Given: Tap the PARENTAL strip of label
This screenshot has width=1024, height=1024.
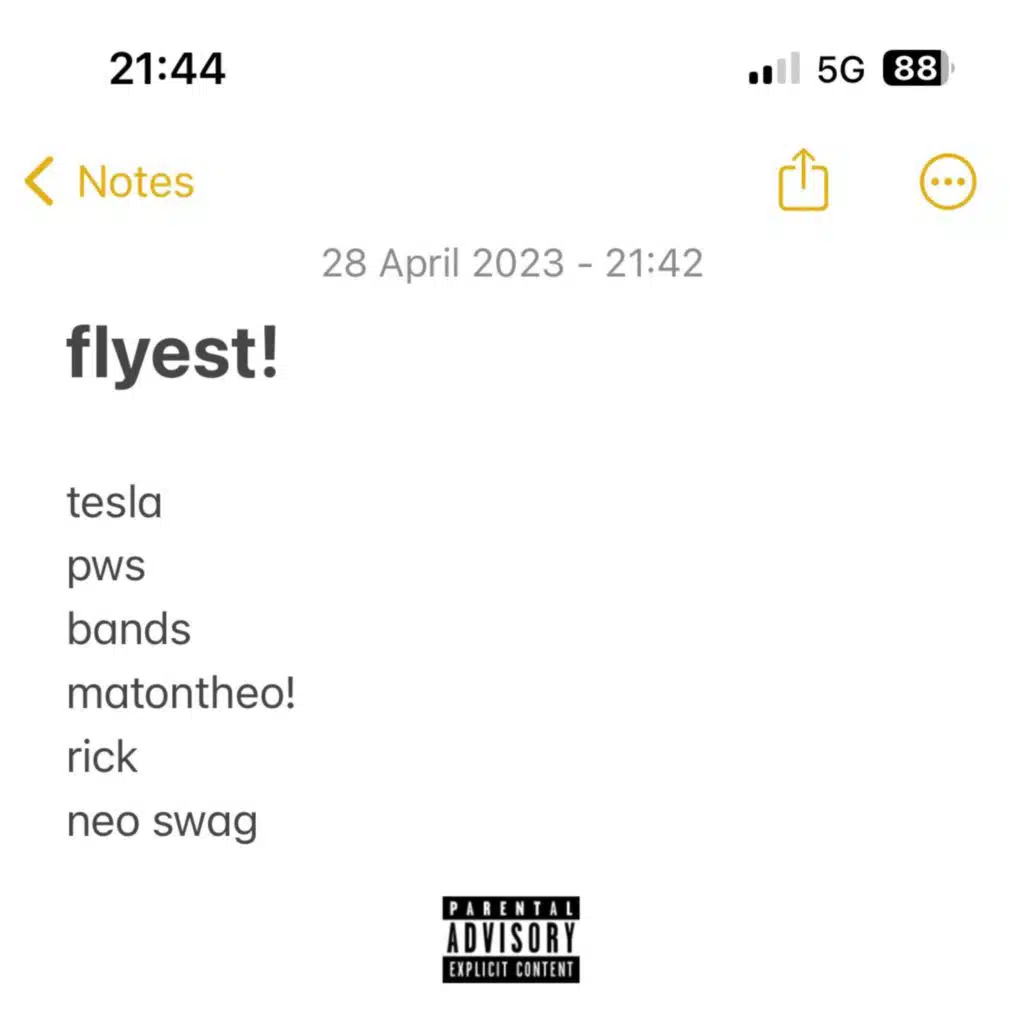Looking at the screenshot, I should click(511, 908).
